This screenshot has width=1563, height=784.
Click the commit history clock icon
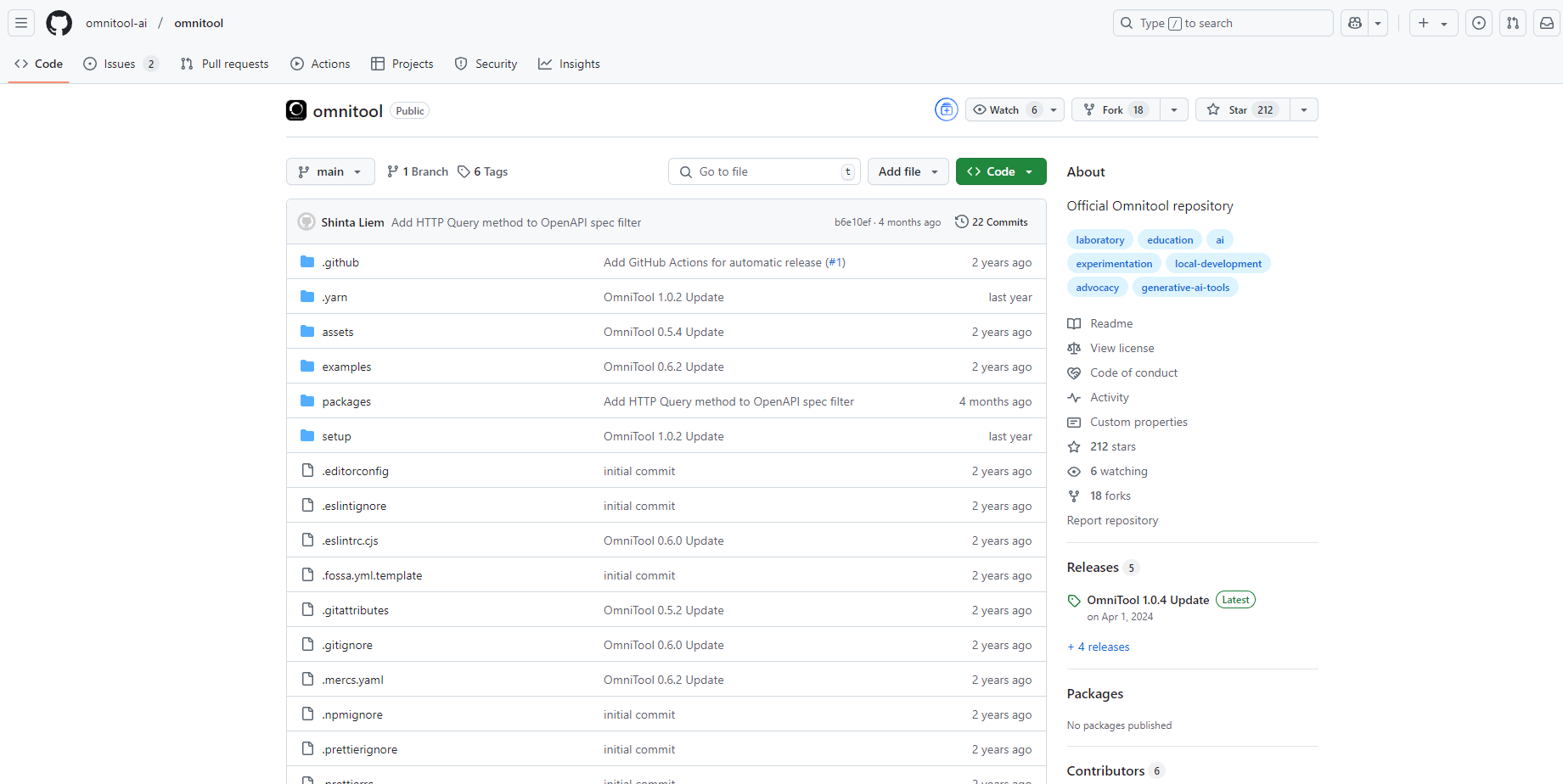961,221
